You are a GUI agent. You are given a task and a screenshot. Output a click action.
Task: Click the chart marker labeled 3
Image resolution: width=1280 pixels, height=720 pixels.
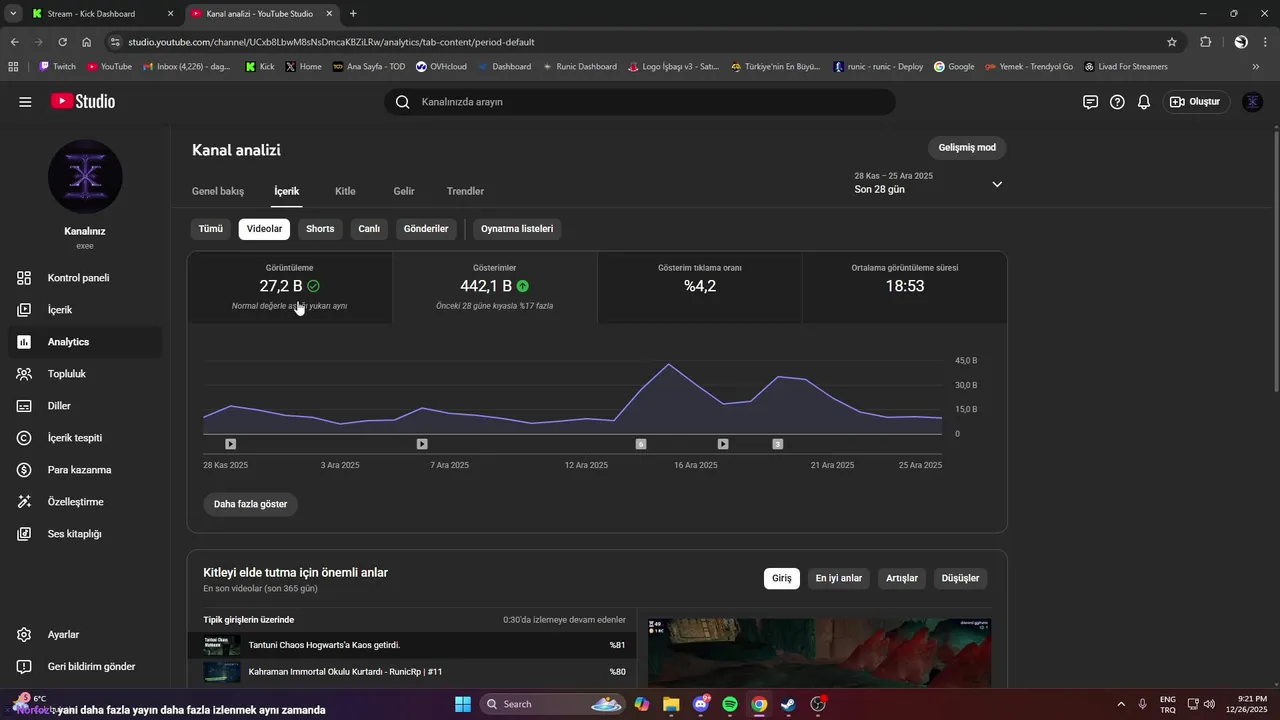coord(777,444)
